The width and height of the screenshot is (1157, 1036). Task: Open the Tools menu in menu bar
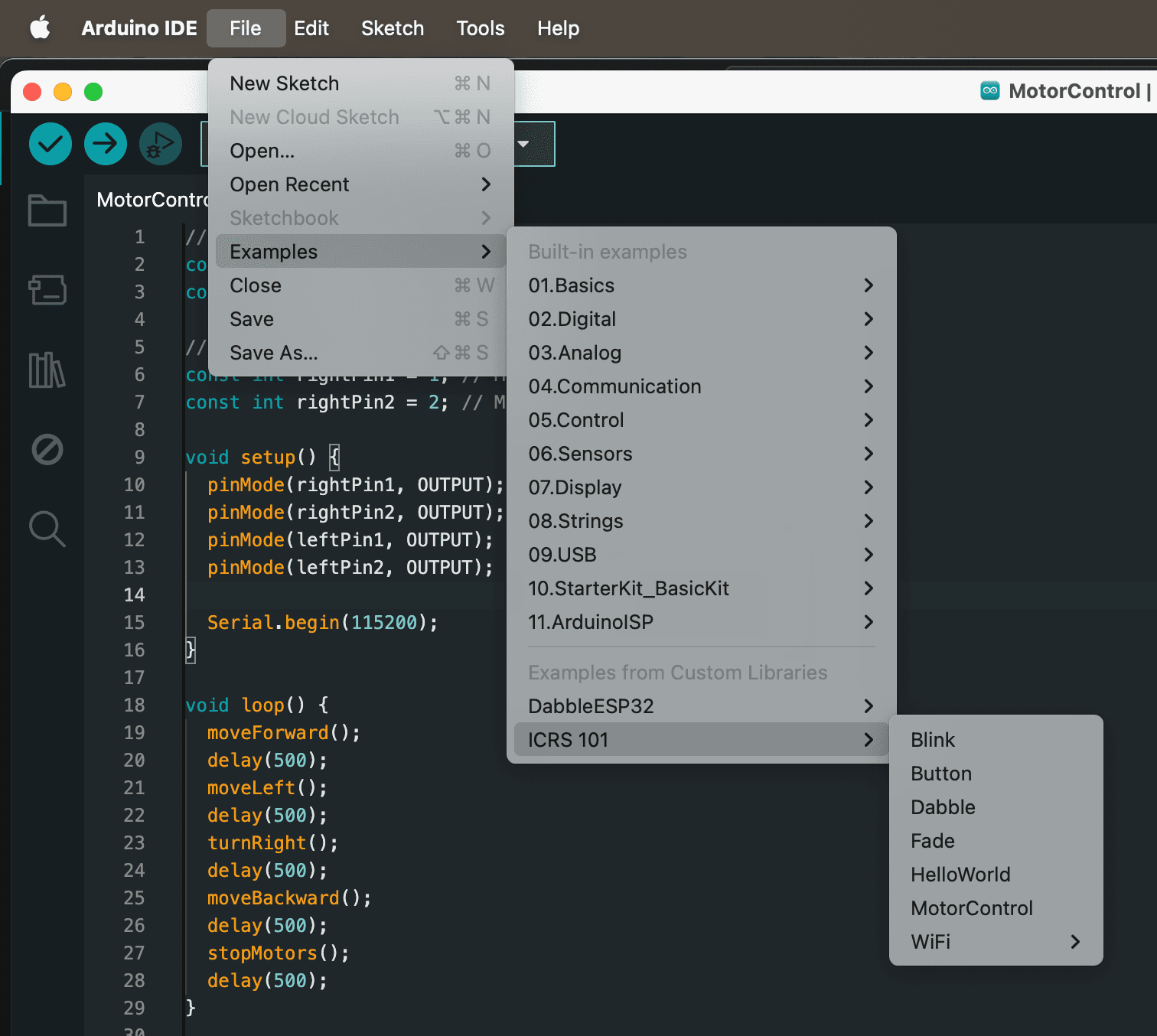[x=481, y=28]
